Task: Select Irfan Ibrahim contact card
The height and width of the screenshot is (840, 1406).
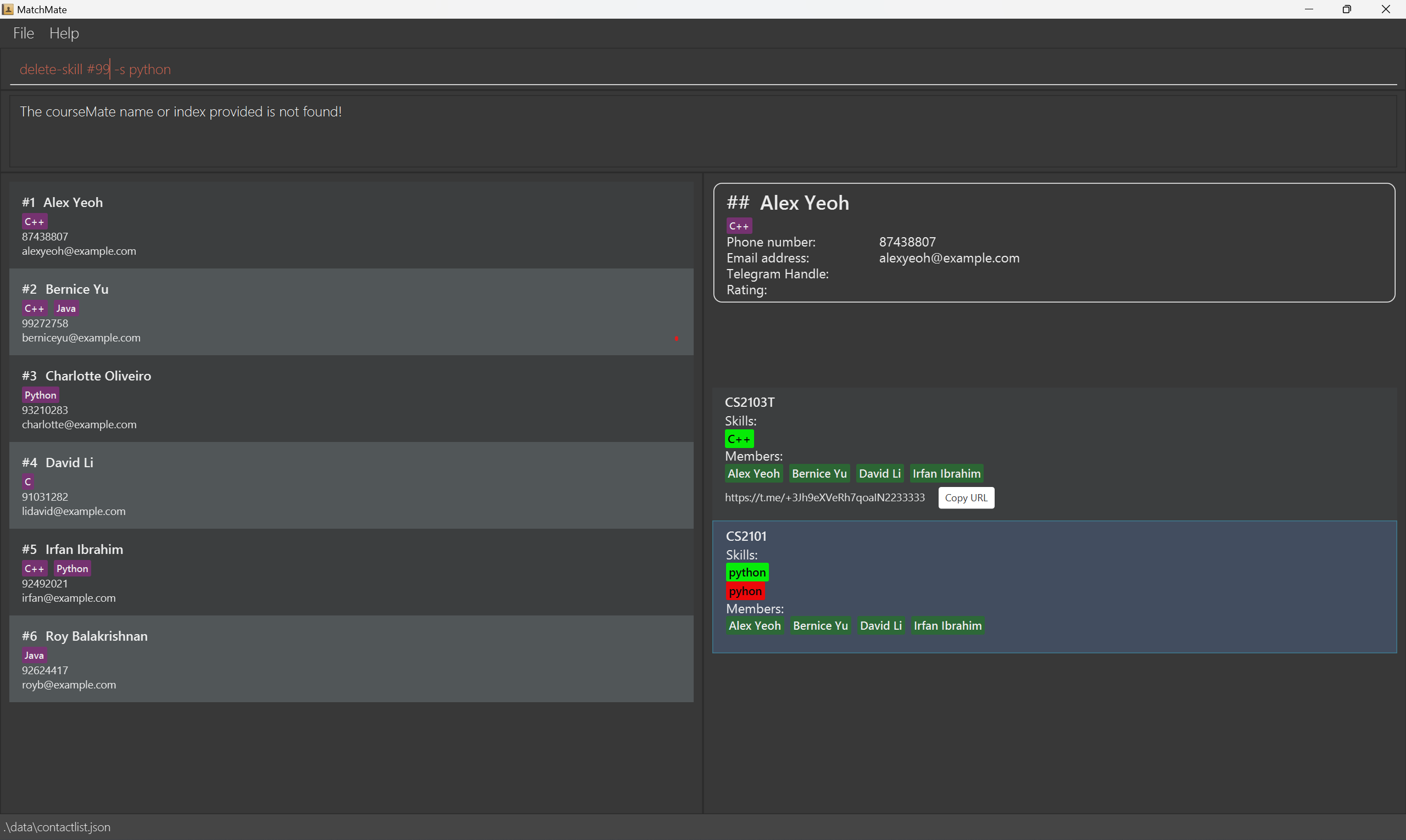Action: coord(351,572)
